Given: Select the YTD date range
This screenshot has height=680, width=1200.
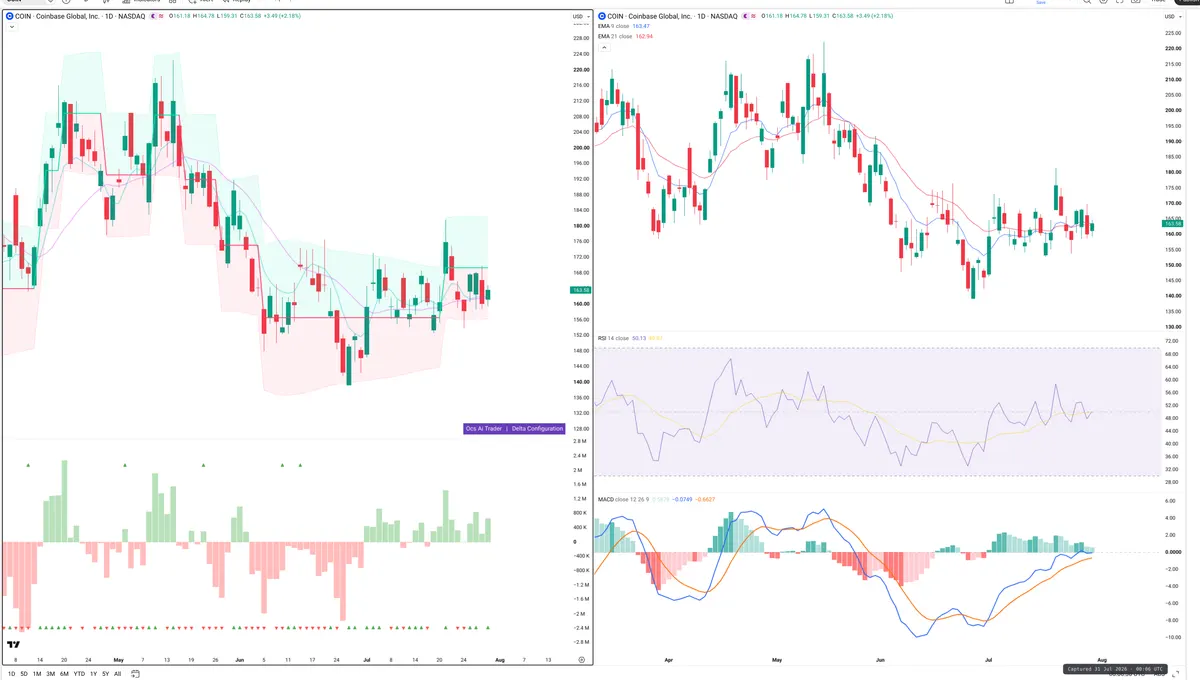Looking at the screenshot, I should pyautogui.click(x=79, y=674).
